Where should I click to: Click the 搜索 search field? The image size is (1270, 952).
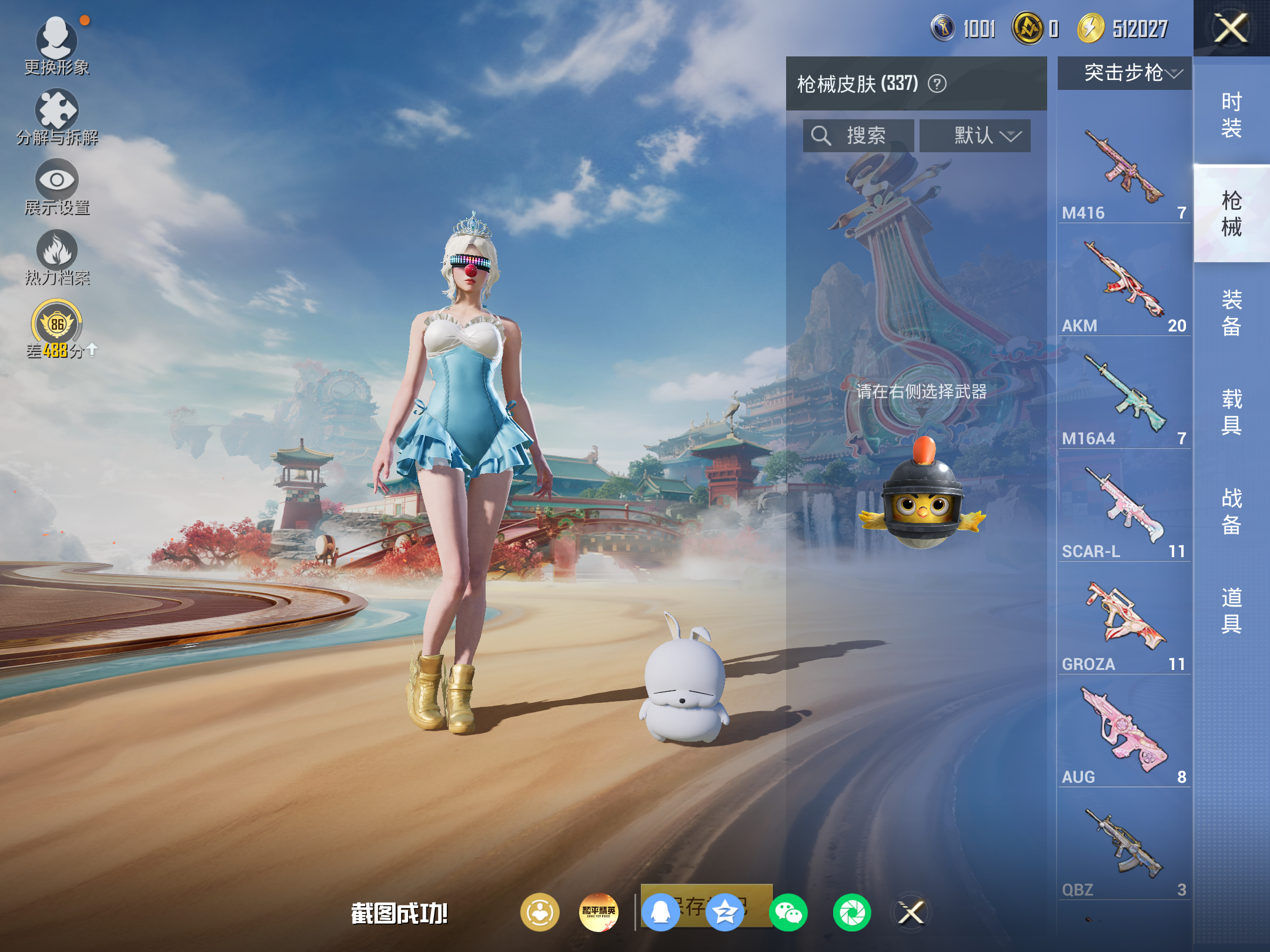coord(858,136)
